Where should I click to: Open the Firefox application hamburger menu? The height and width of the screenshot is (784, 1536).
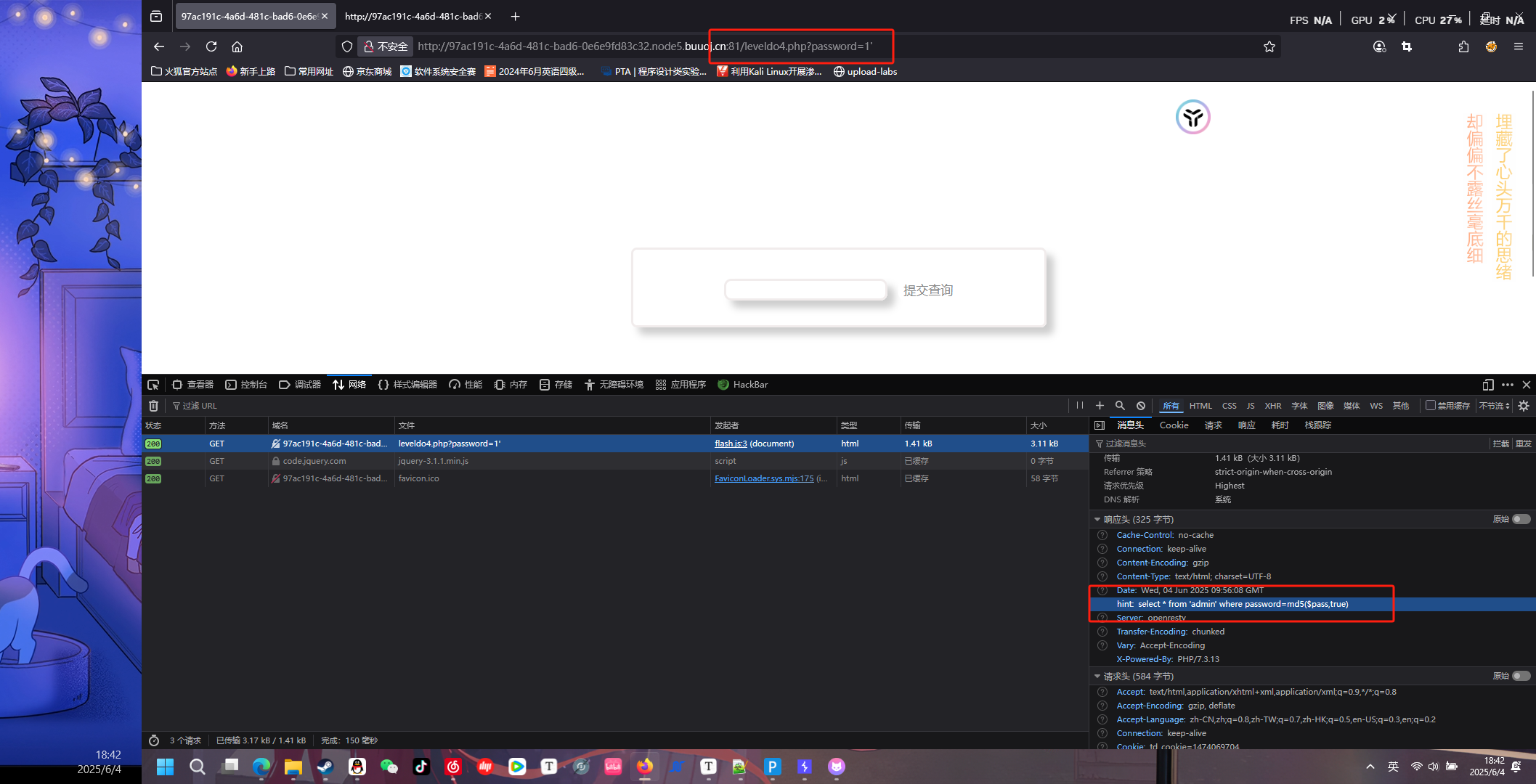click(1519, 46)
